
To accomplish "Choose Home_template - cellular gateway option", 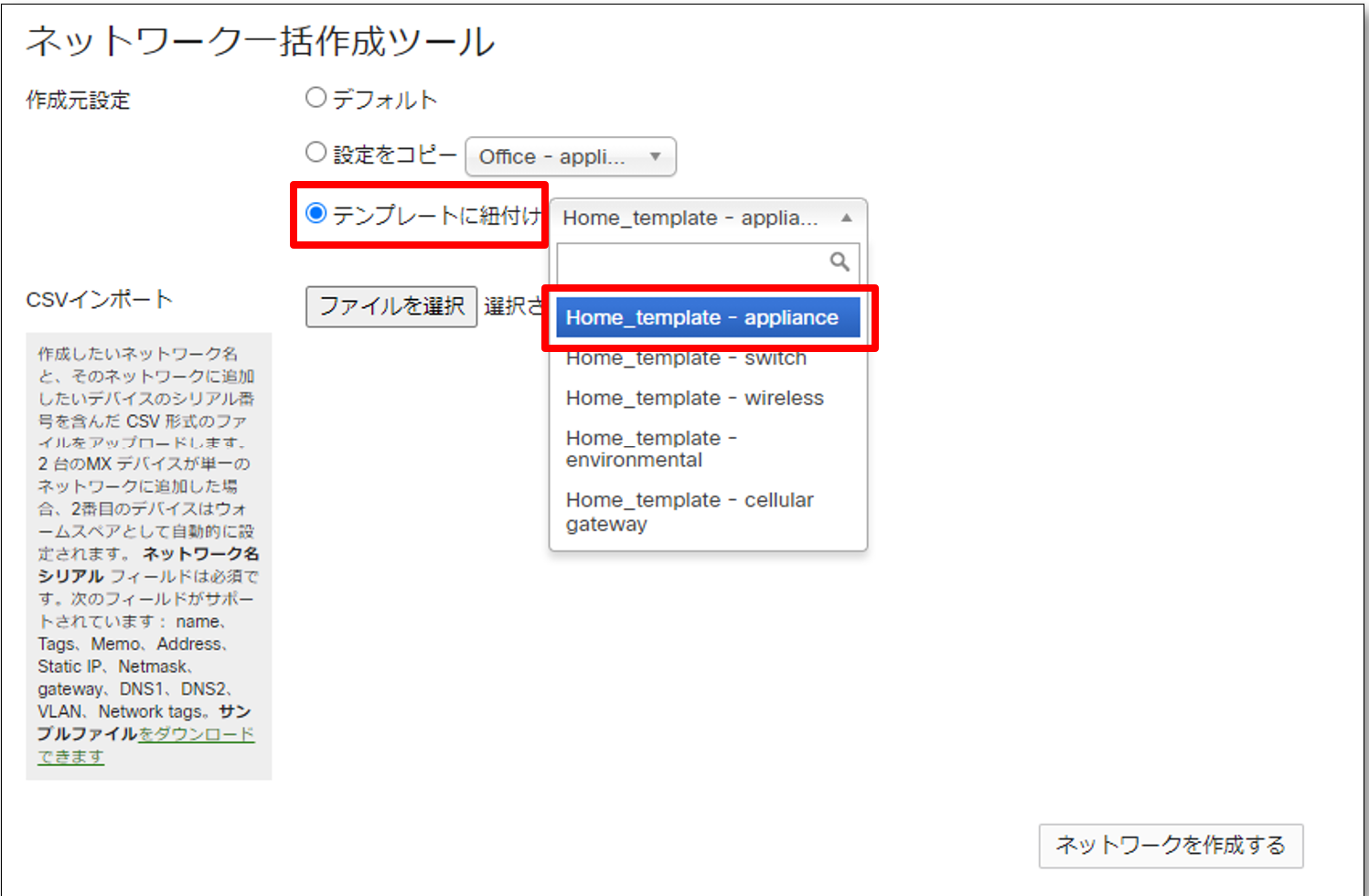I will point(708,512).
